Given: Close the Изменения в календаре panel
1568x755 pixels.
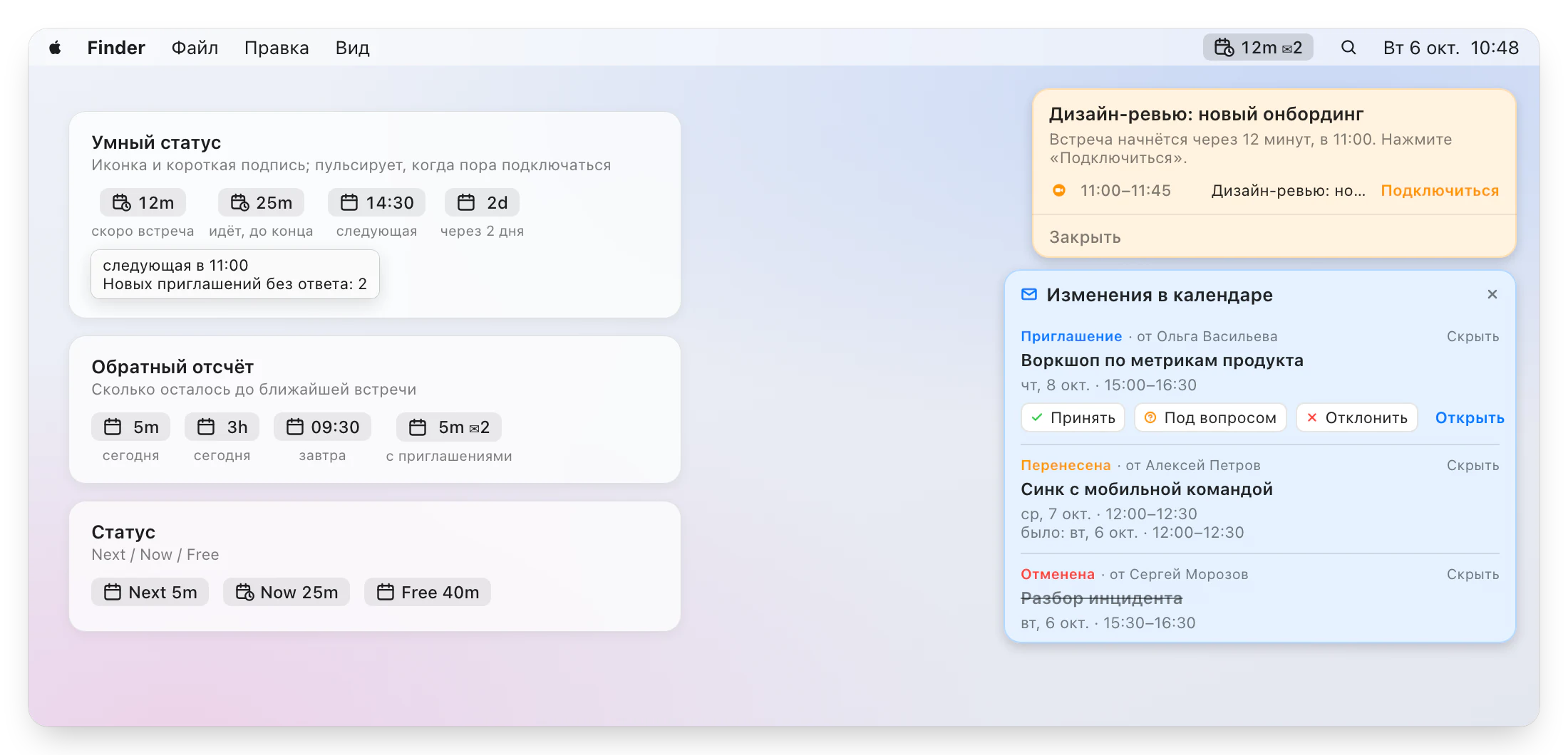Looking at the screenshot, I should pos(1492,294).
